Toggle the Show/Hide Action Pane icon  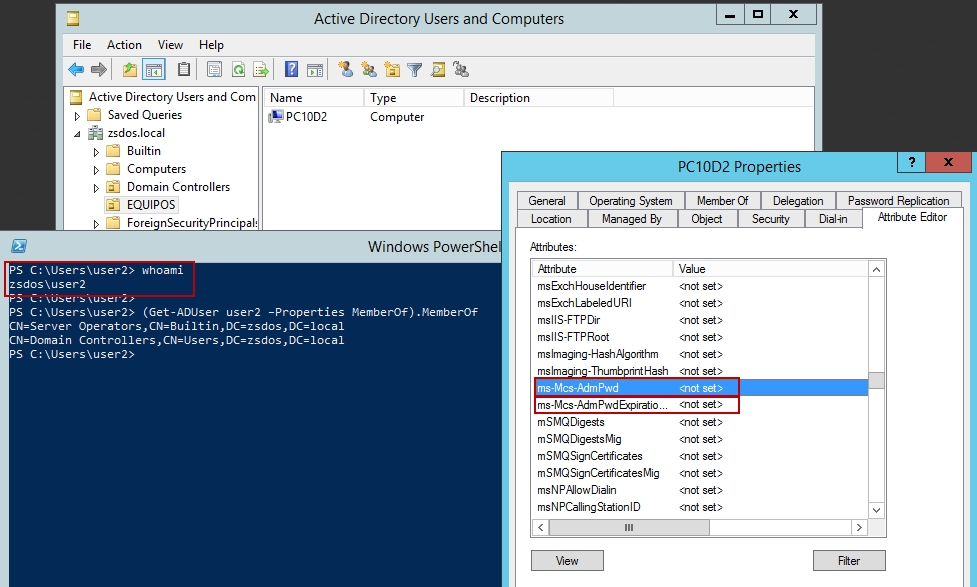point(315,69)
